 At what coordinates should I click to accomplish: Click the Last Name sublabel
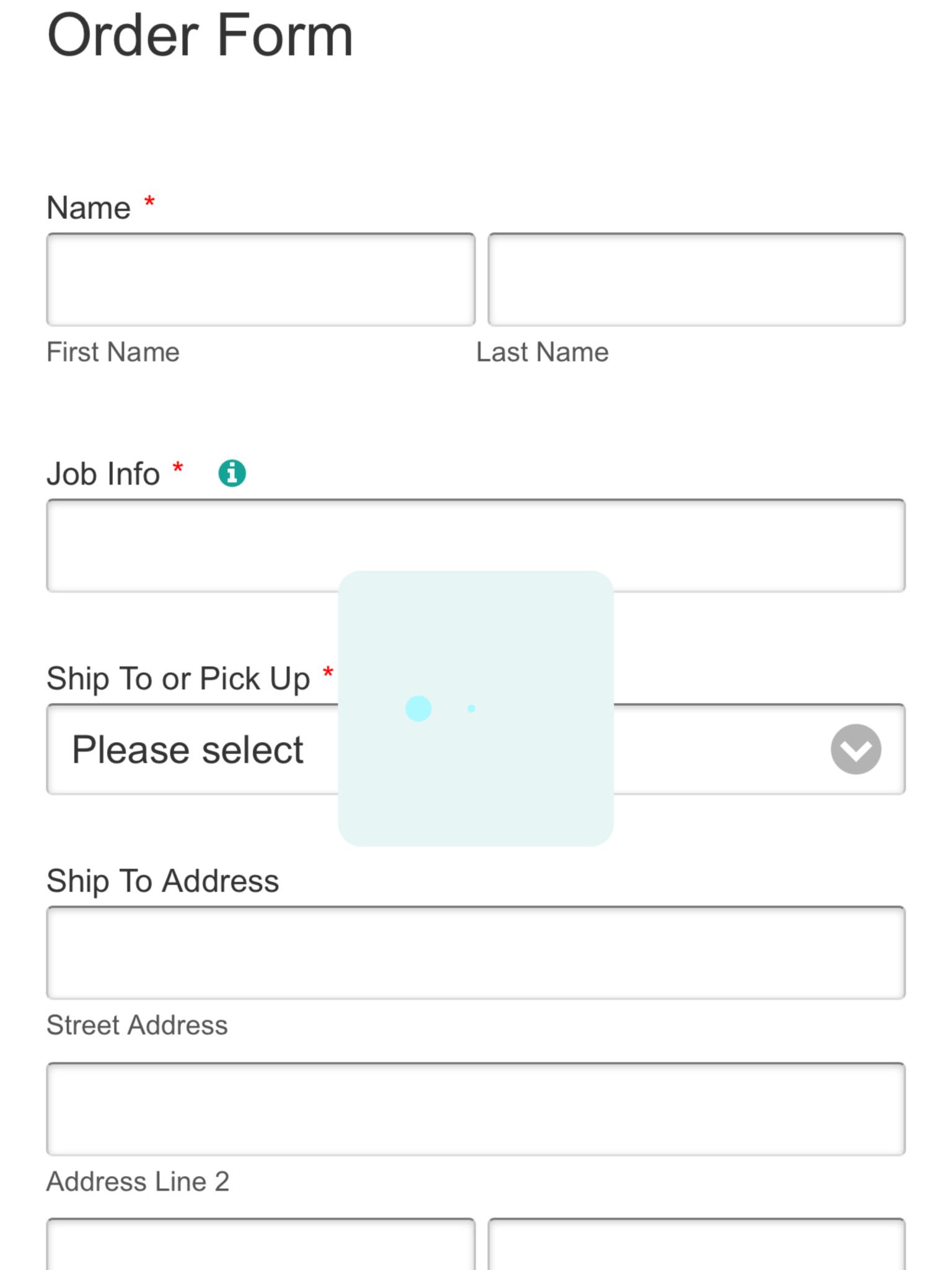pyautogui.click(x=542, y=352)
